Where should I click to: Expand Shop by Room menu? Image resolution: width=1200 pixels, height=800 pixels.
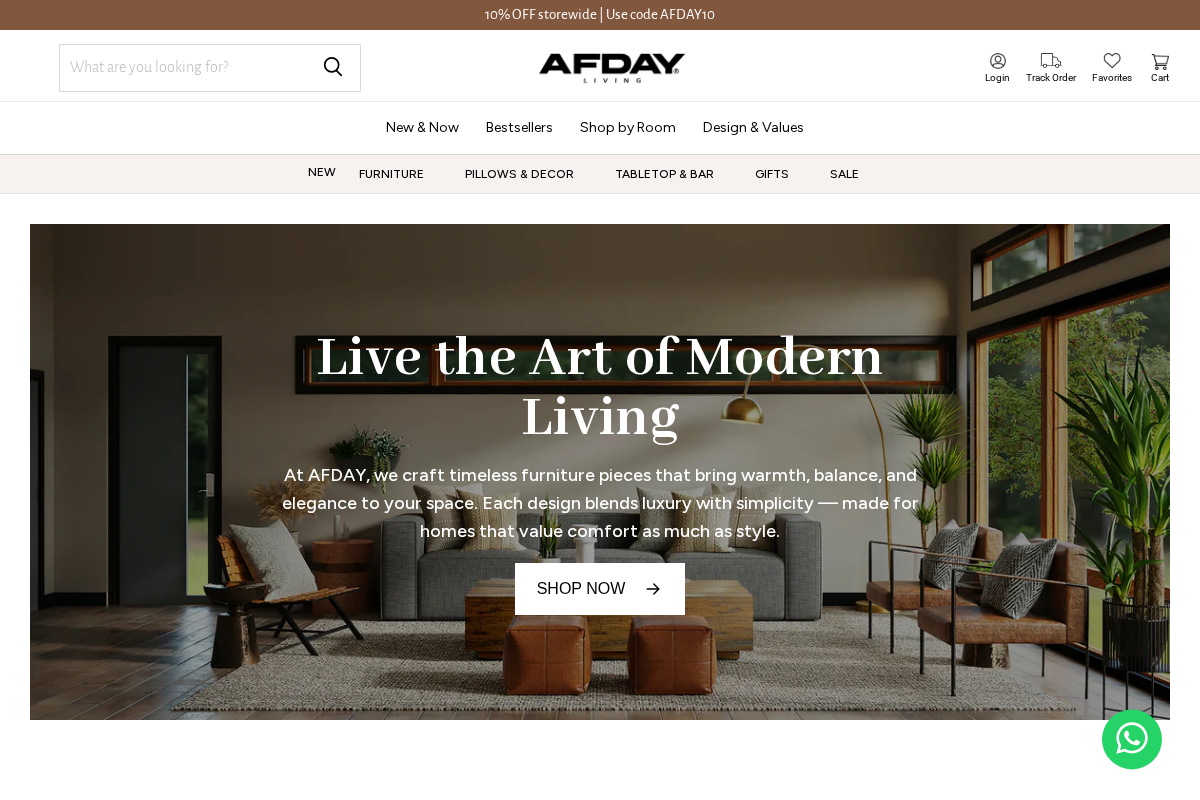(628, 127)
